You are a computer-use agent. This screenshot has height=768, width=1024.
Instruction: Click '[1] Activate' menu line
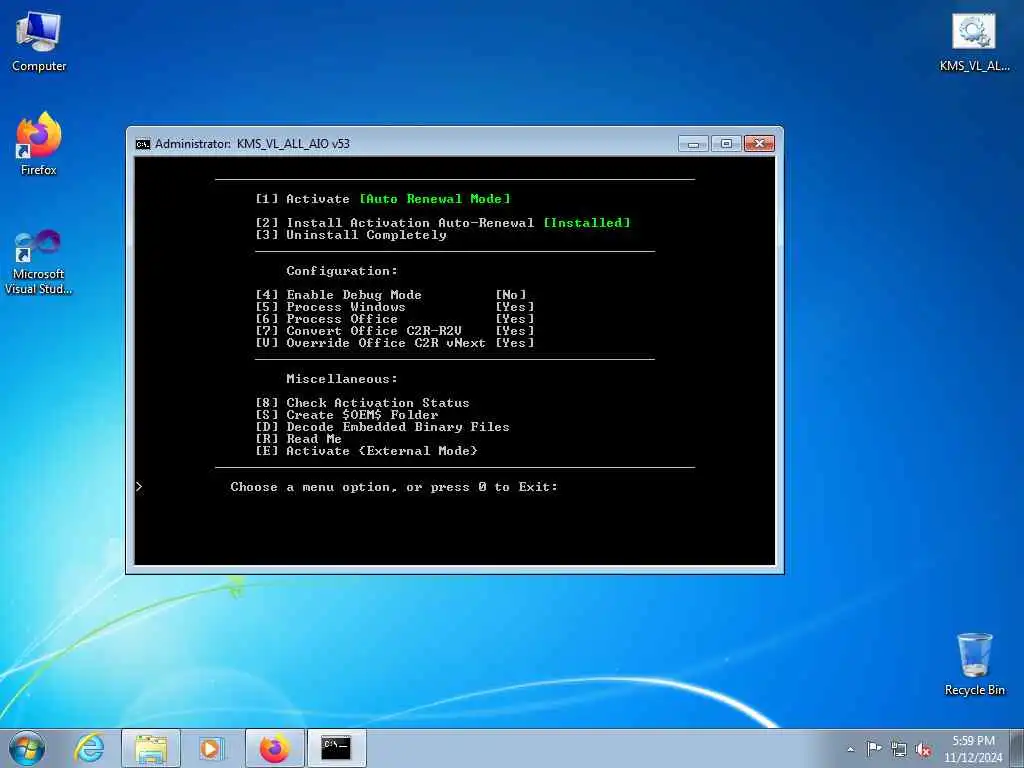point(302,199)
